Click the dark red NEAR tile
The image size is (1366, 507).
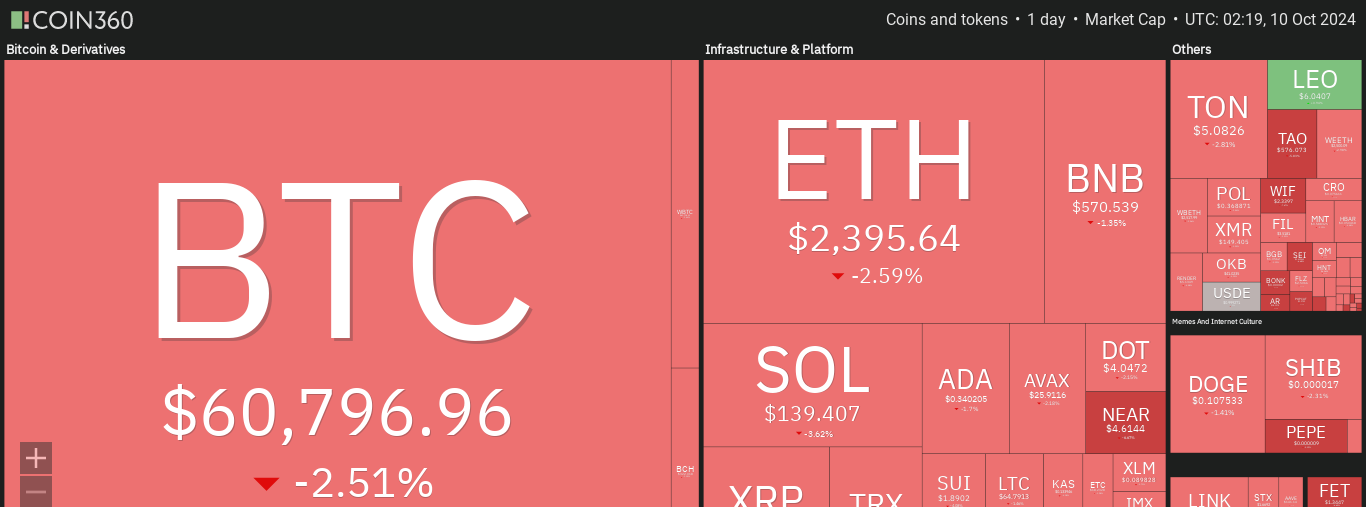[1125, 421]
